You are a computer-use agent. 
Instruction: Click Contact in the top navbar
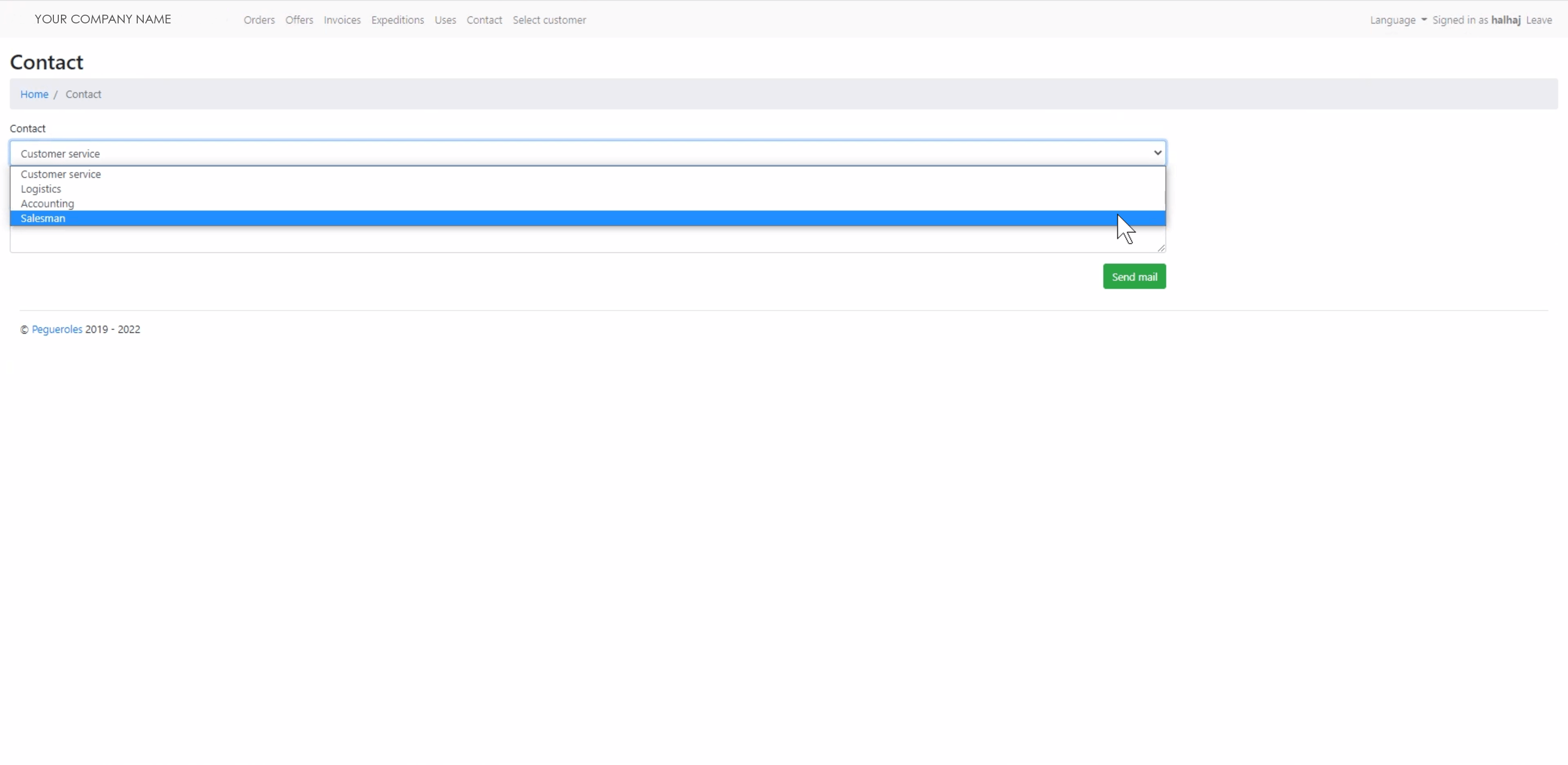pos(484,20)
